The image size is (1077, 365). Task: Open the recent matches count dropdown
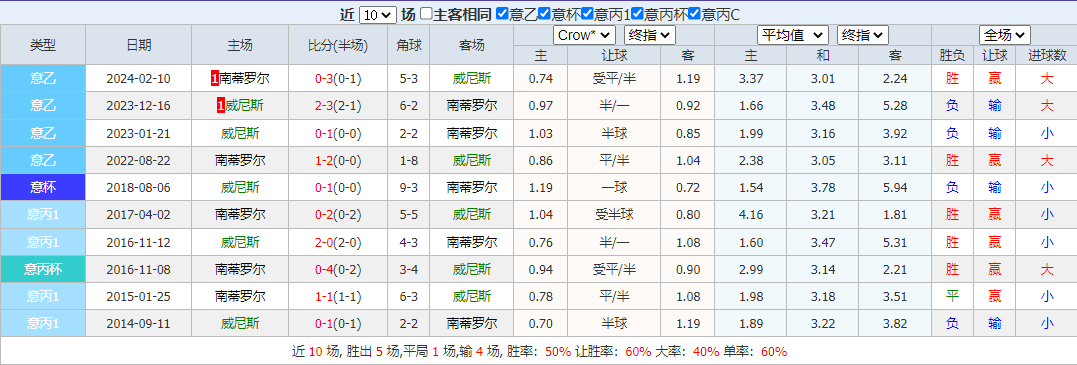coord(377,15)
